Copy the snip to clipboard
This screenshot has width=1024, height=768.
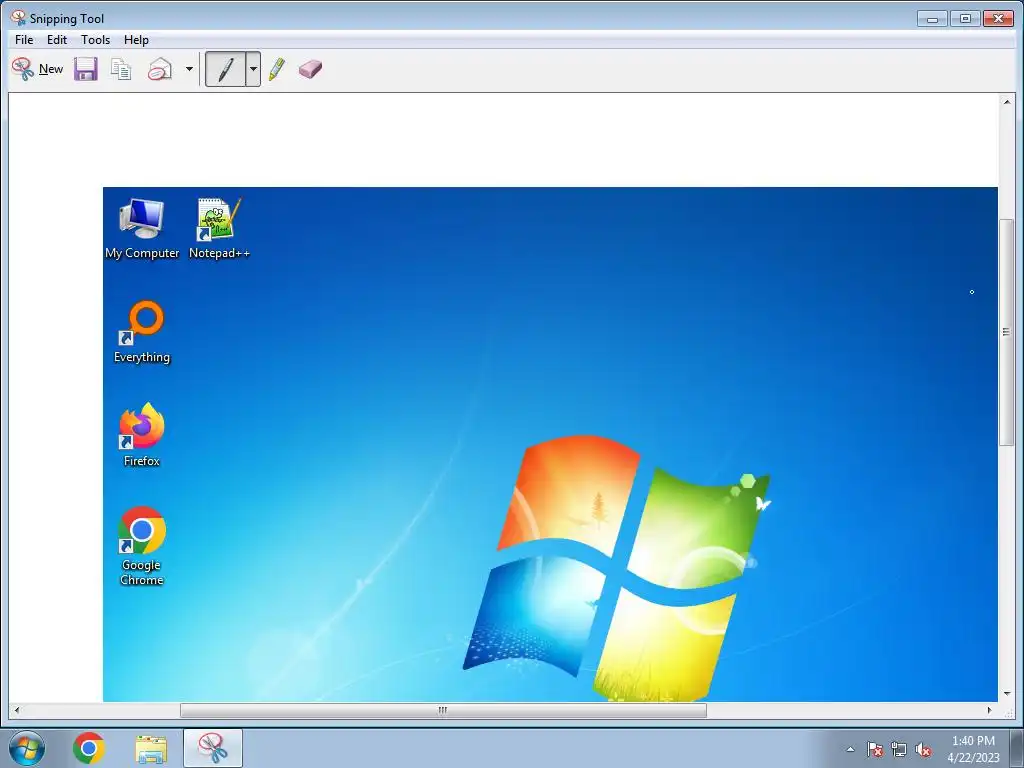(x=121, y=69)
